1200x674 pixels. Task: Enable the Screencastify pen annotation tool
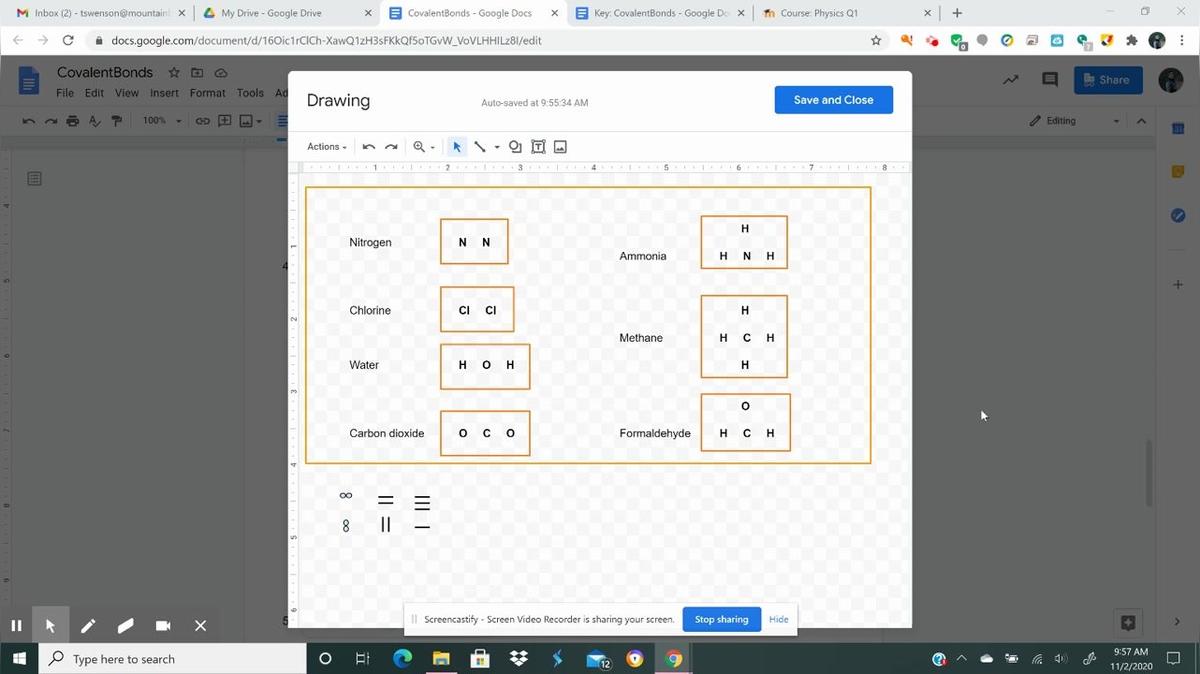[x=88, y=626]
